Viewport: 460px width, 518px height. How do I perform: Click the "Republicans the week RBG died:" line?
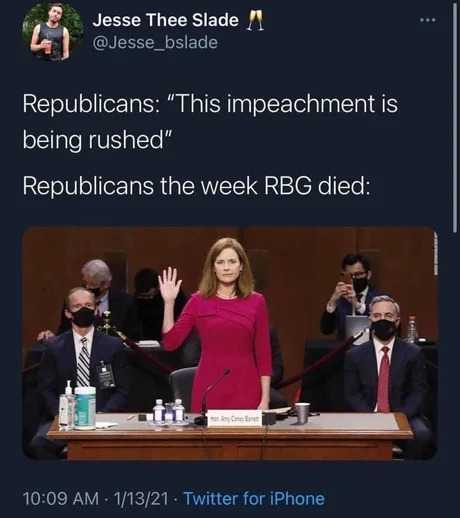tap(196, 186)
